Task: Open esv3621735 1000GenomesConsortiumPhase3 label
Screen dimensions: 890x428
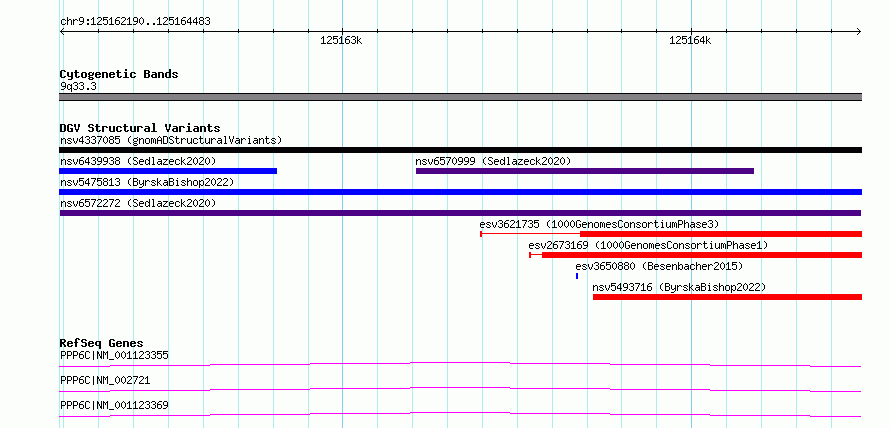Action: [x=599, y=224]
